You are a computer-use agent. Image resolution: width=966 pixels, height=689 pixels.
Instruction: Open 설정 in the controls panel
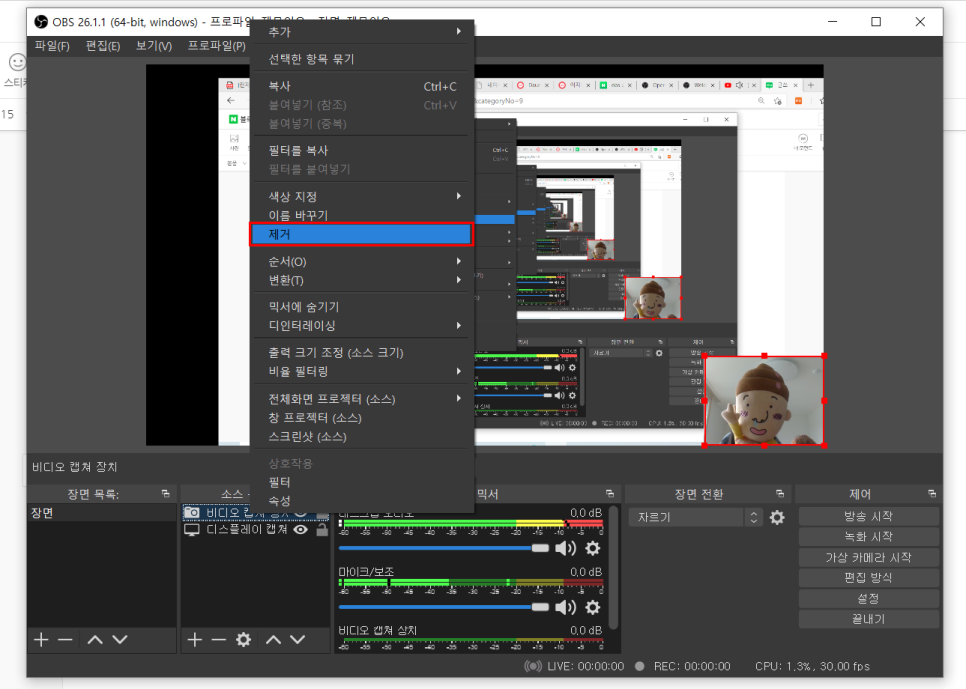(x=869, y=598)
